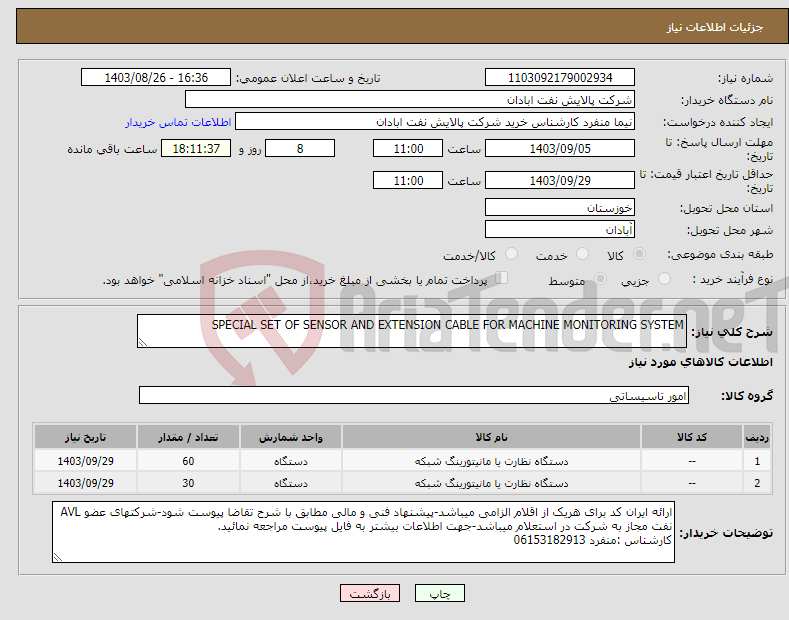Select the کالا radio button
Viewport: 789px width, 620px height.
(x=639, y=254)
